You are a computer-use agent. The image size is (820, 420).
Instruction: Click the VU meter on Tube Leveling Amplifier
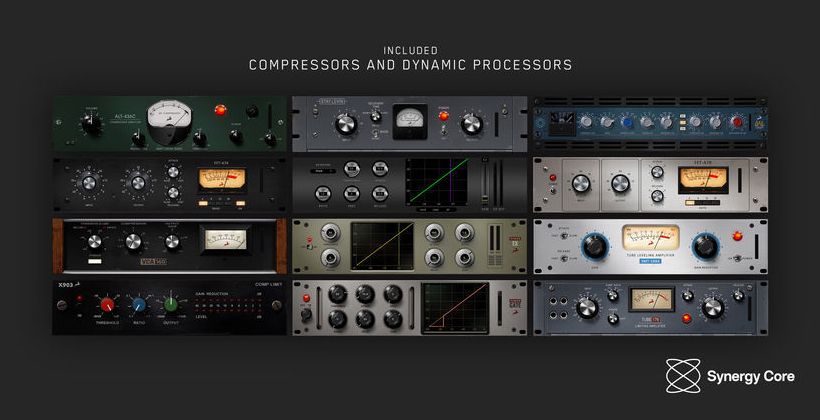(x=650, y=238)
